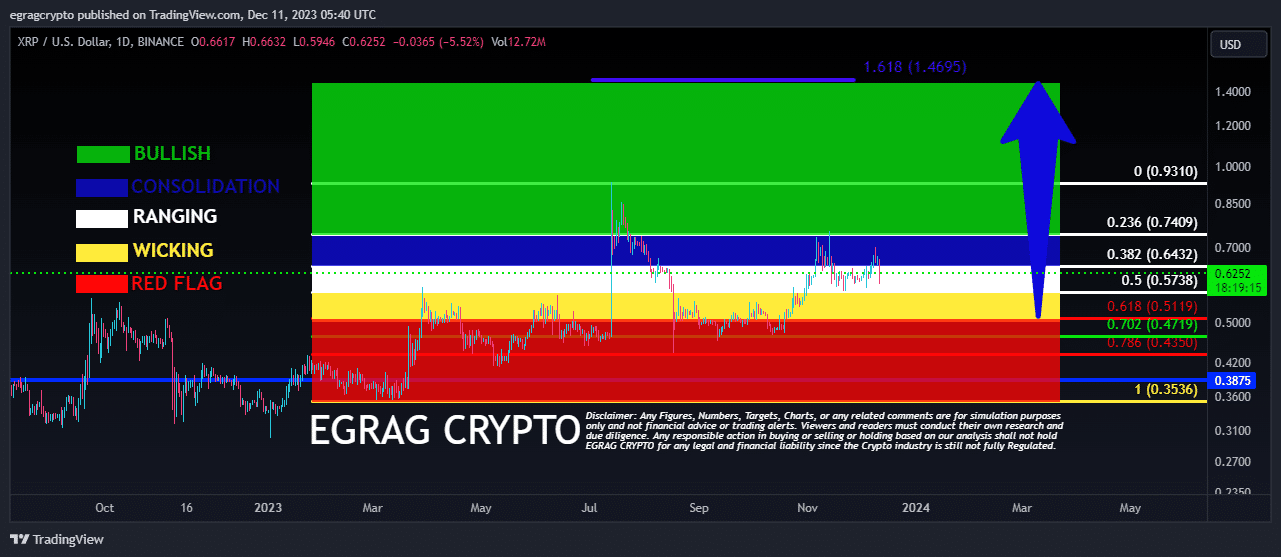Click the 0.5 (0.5738) Fibonacci label

[1158, 281]
